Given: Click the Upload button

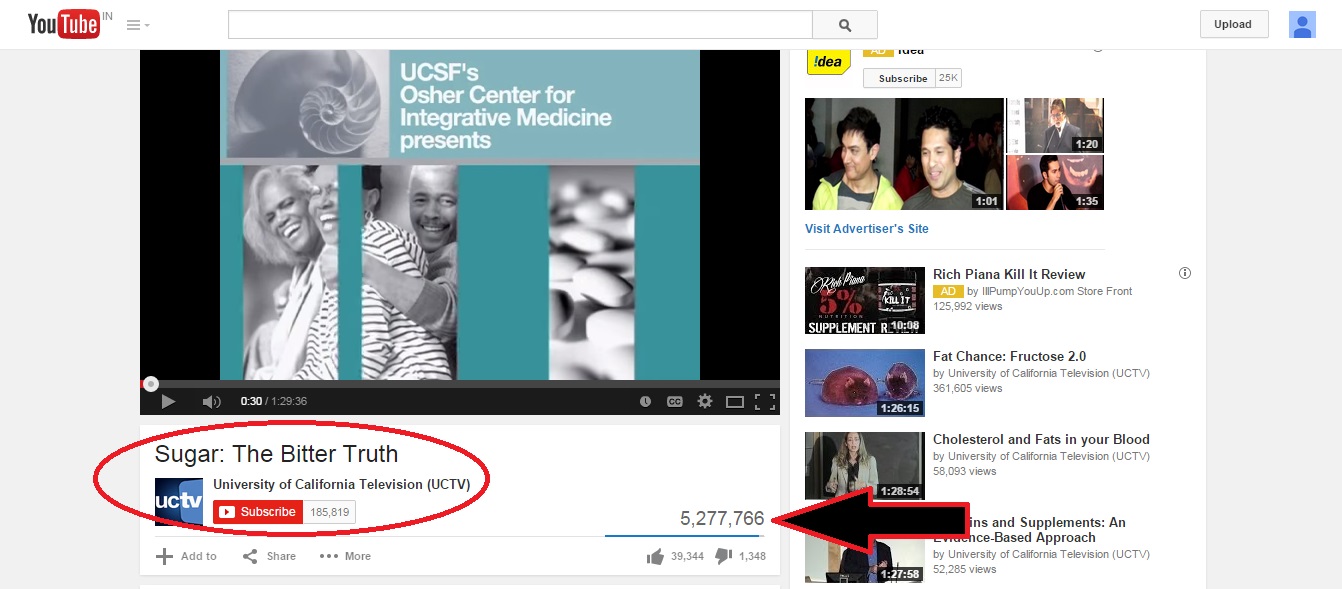Looking at the screenshot, I should click(x=1233, y=24).
